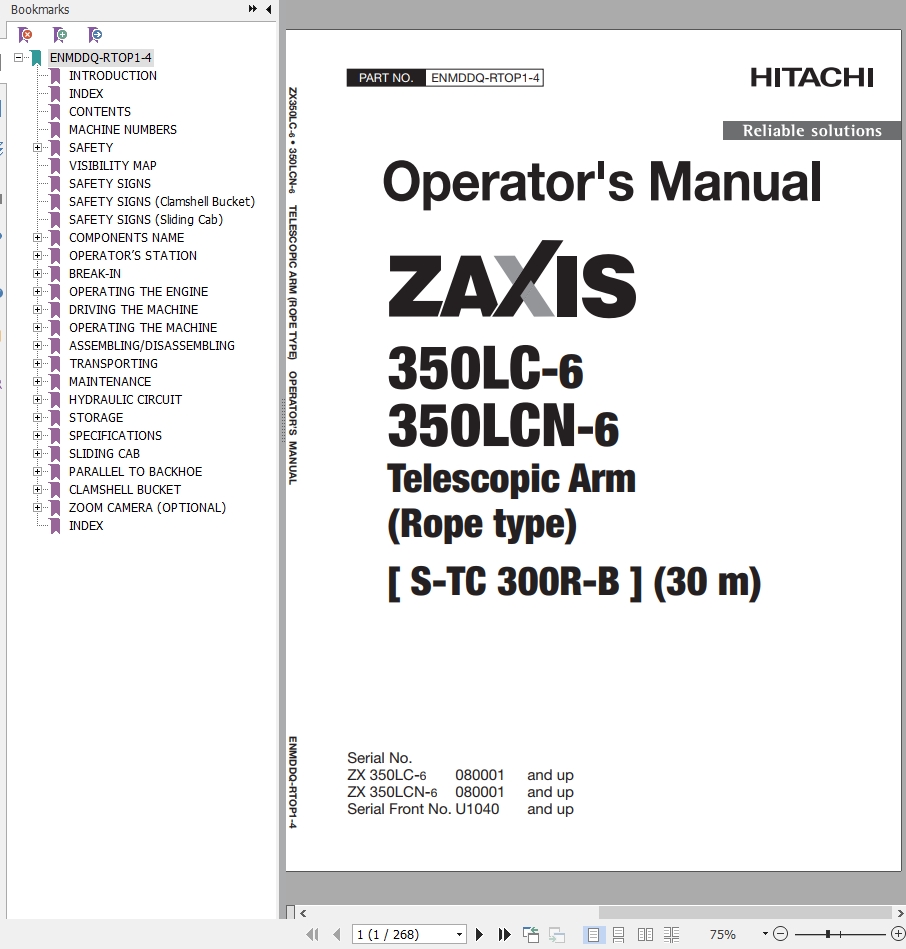
Task: Click the horizontal scrollbar left arrow
Action: 303,913
